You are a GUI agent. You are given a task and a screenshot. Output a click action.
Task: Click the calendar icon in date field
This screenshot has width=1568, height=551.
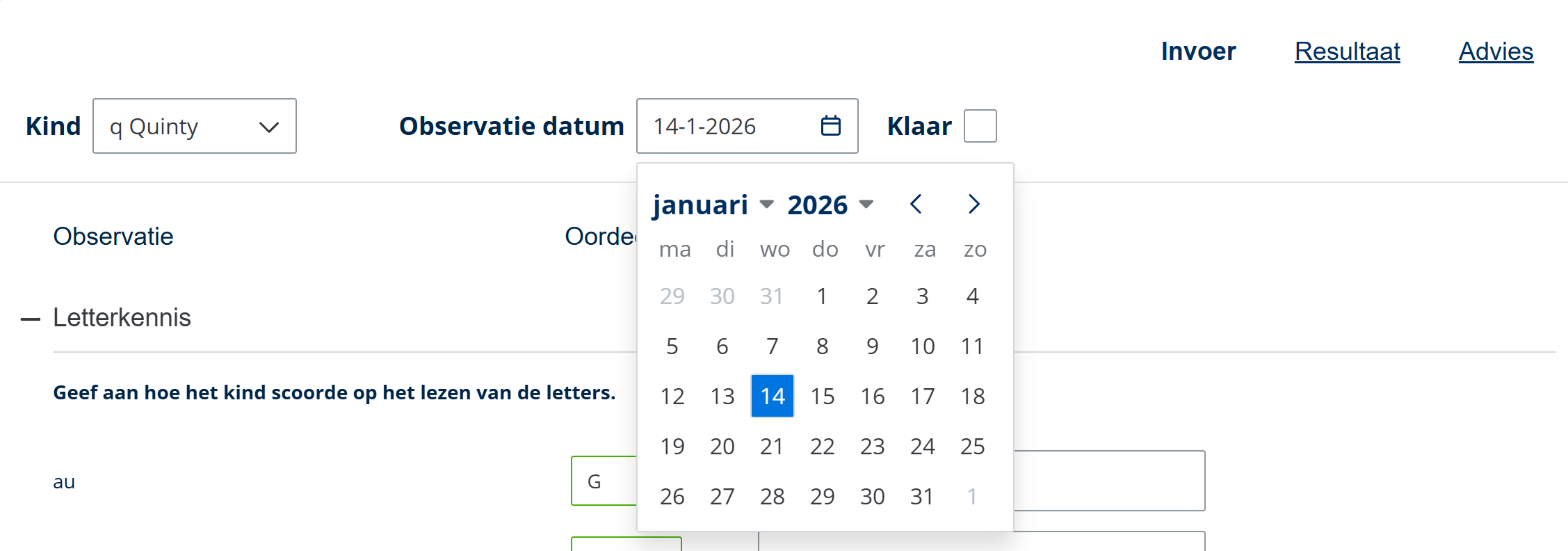[830, 126]
